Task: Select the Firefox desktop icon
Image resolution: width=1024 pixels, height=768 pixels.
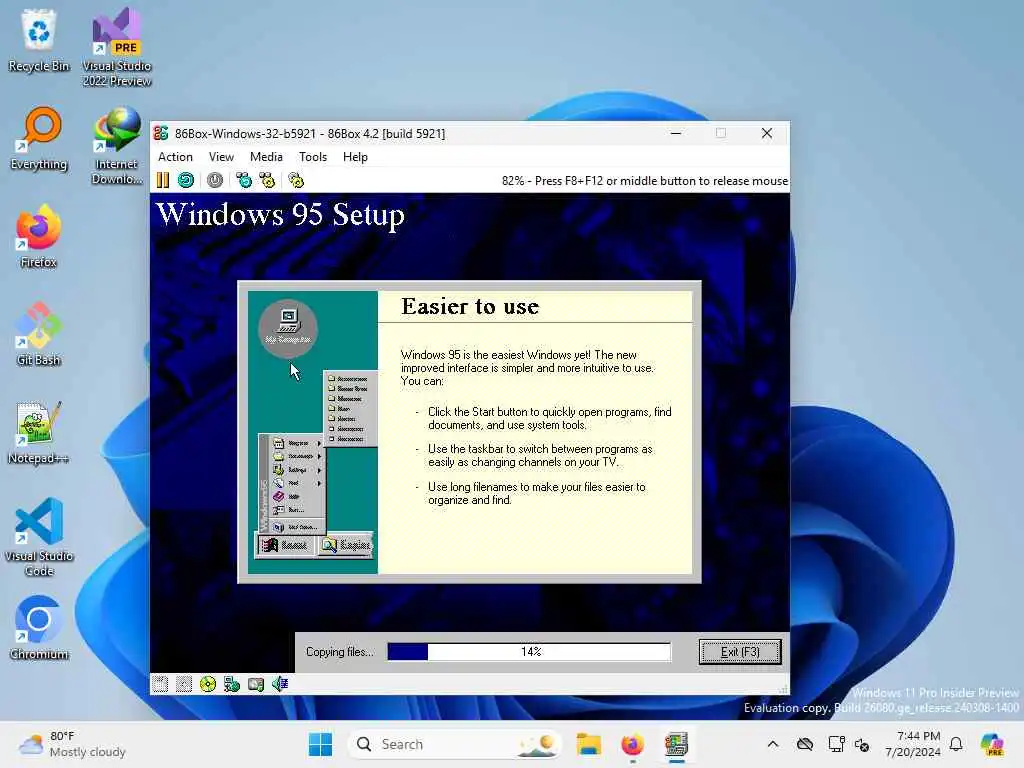Action: 39,236
